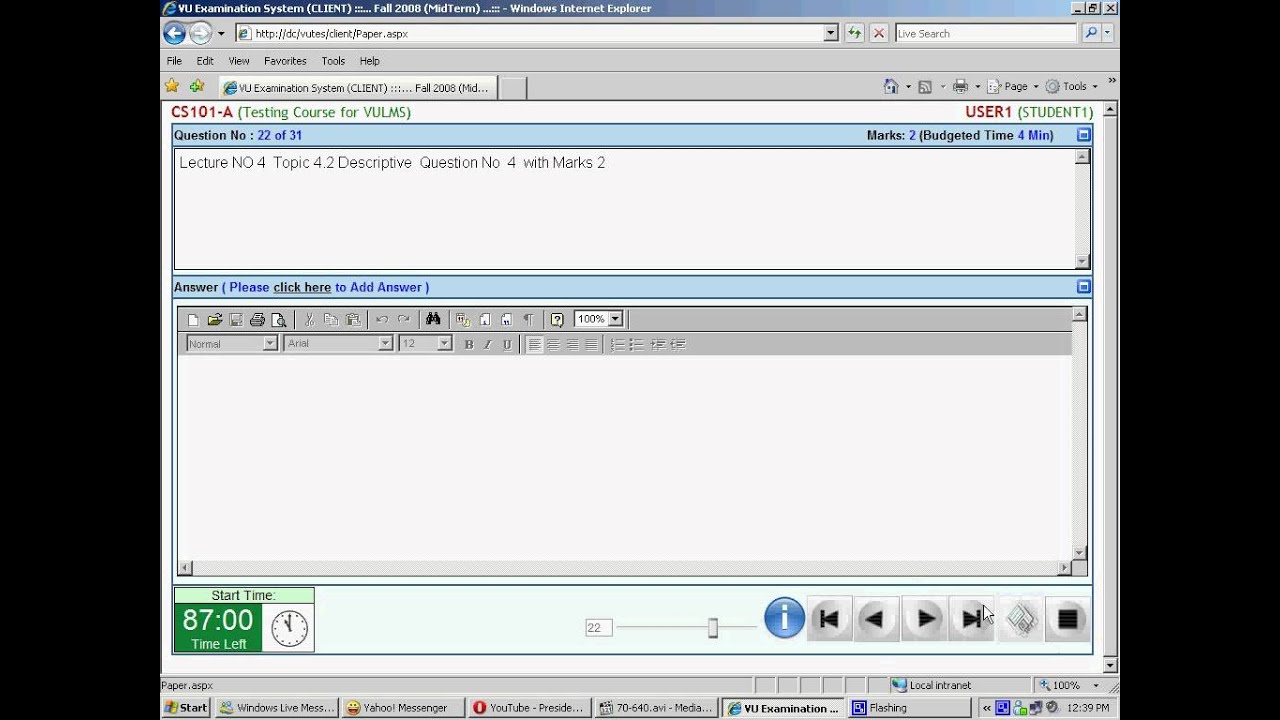Center align text in answer editor
This screenshot has width=1280, height=720.
coord(553,344)
